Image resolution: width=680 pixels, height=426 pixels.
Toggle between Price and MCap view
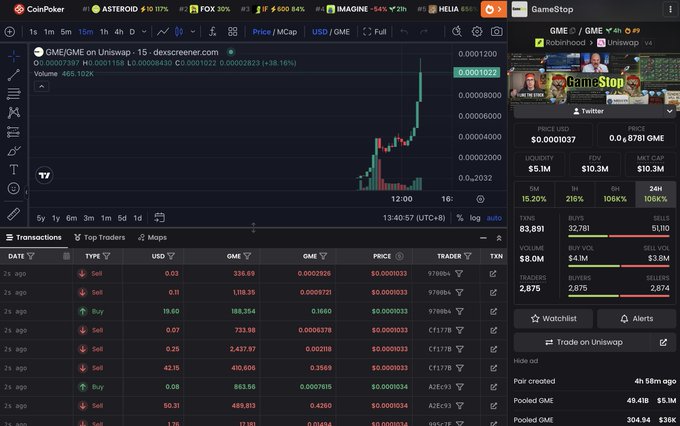coord(275,32)
